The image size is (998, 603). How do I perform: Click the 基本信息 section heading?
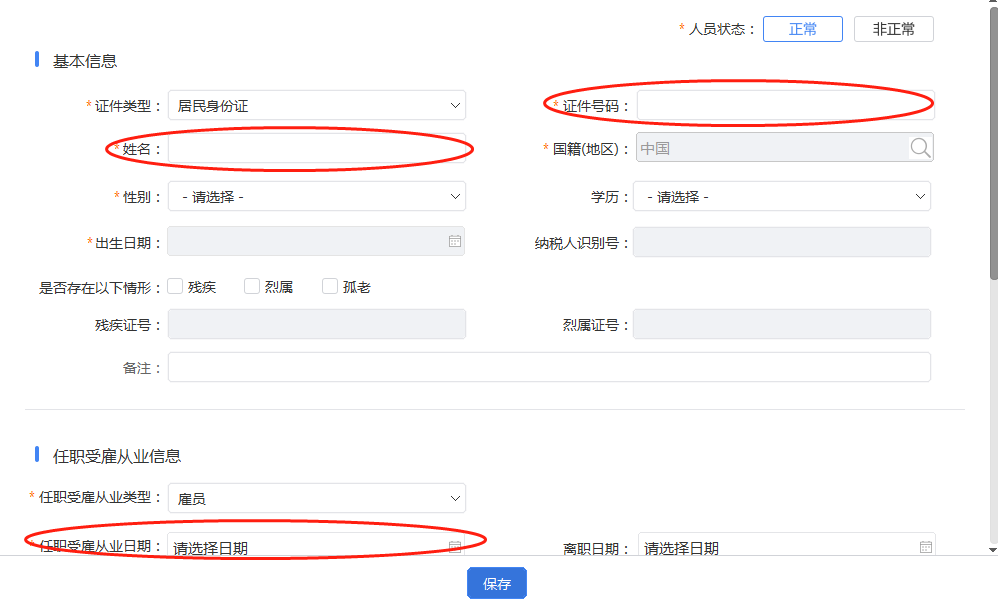pyautogui.click(x=85, y=61)
